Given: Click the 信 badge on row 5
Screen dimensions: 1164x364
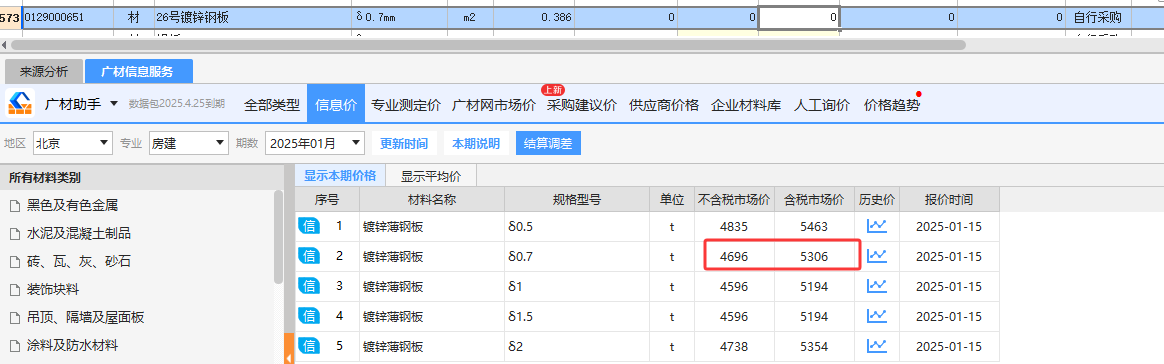Looking at the screenshot, I should pyautogui.click(x=309, y=346).
